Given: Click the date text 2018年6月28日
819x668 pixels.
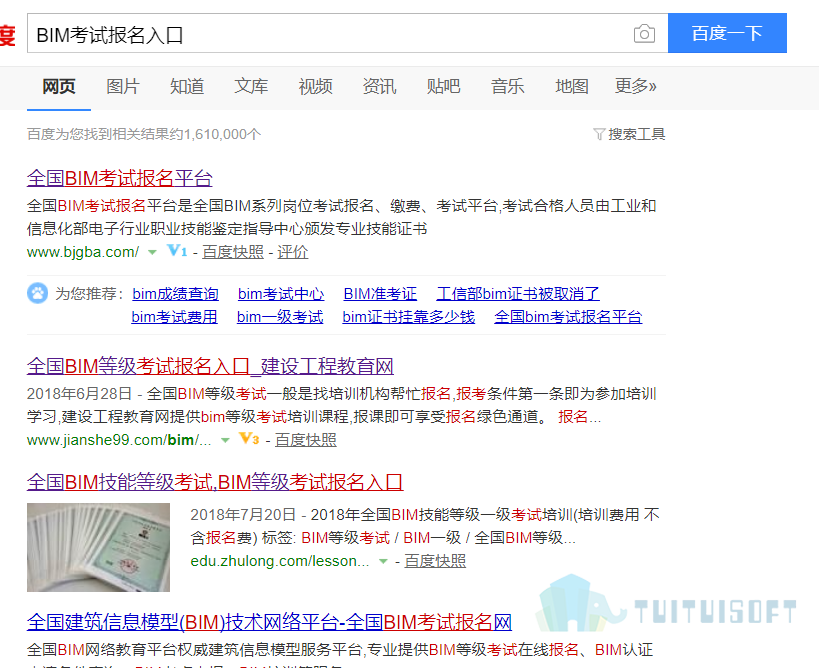Looking at the screenshot, I should 79,394.
